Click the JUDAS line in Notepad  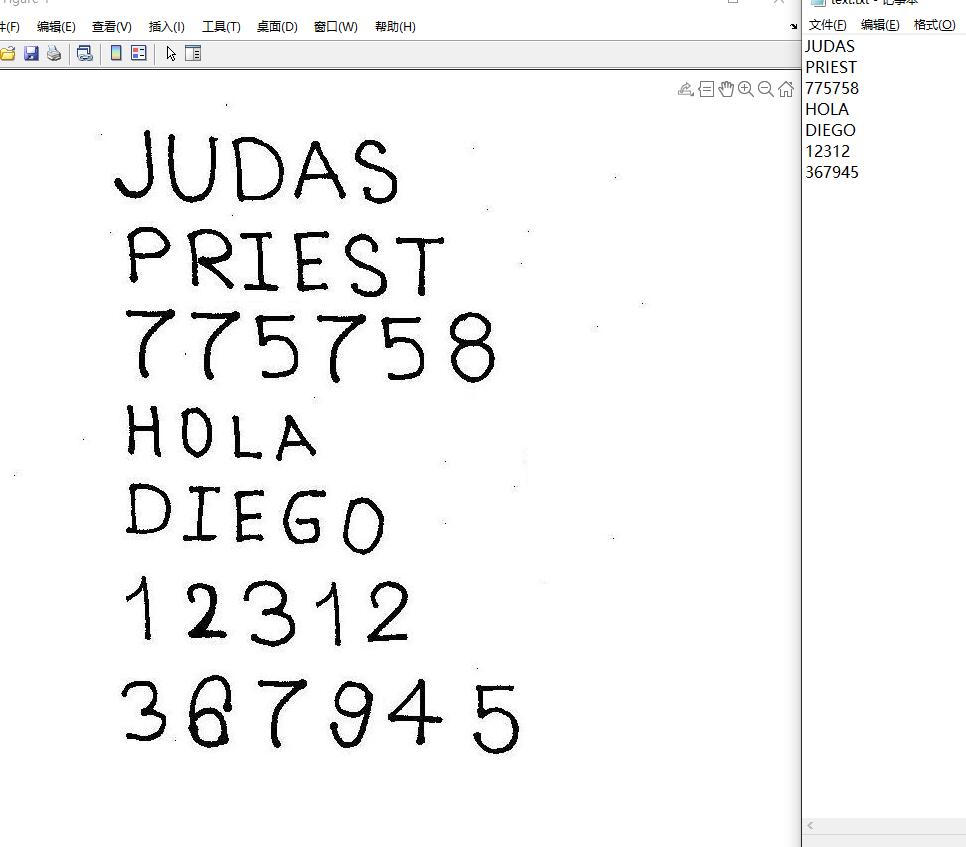point(830,47)
